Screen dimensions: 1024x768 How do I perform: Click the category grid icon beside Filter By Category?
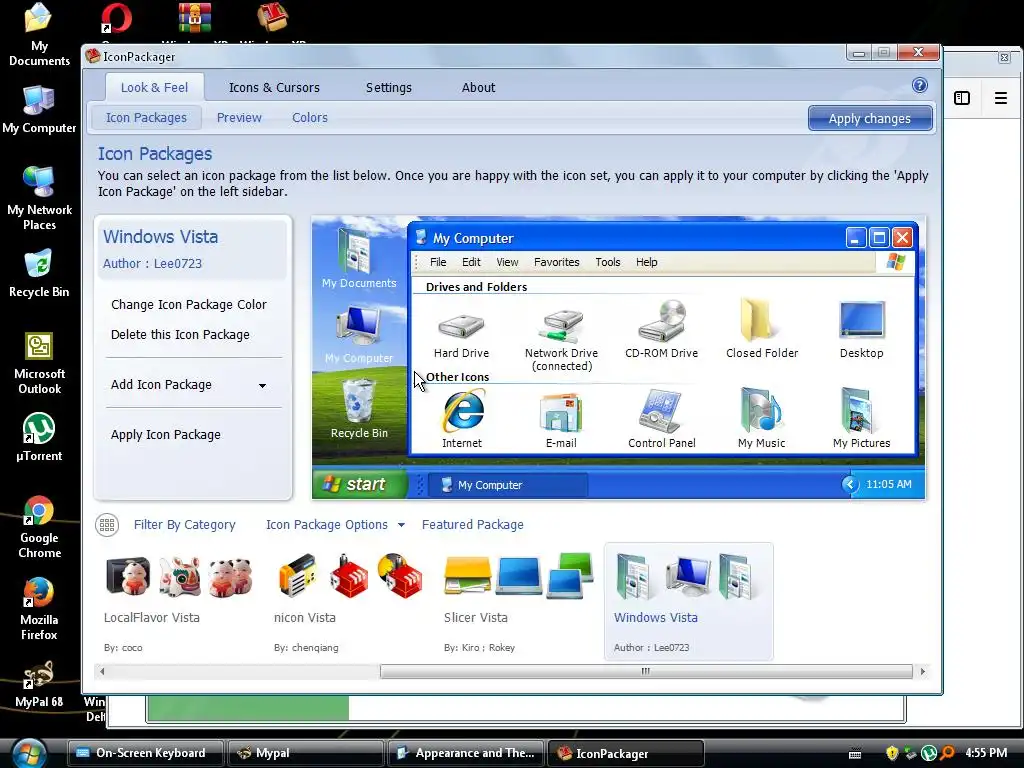click(x=107, y=524)
